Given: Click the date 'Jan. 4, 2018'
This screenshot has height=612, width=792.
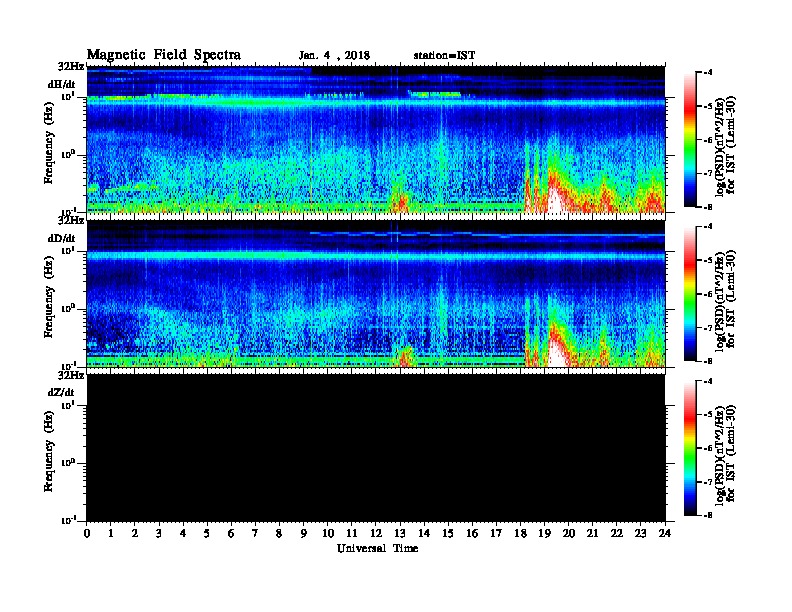Looking at the screenshot, I should coord(334,56).
